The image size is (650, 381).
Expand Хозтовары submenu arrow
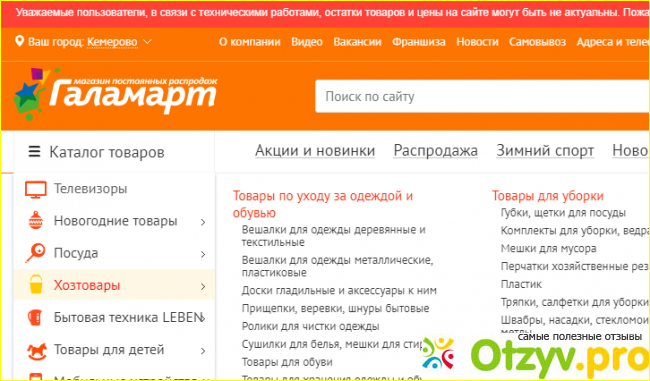point(203,286)
